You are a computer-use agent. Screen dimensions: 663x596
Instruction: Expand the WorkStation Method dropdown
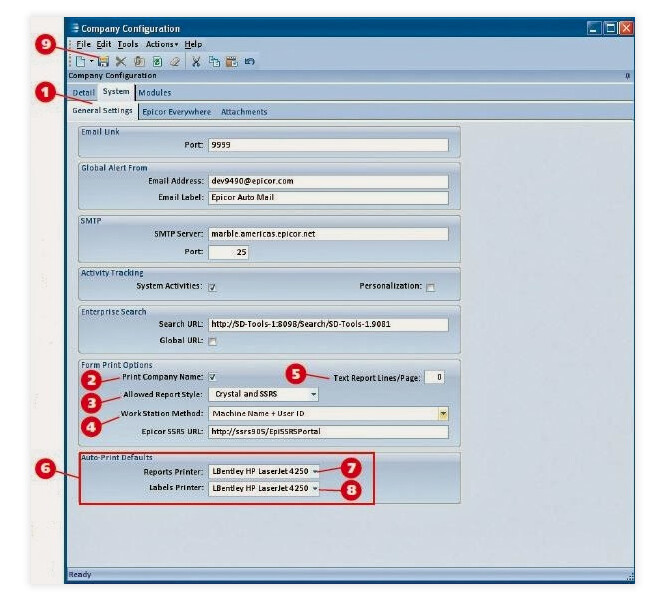[x=443, y=414]
